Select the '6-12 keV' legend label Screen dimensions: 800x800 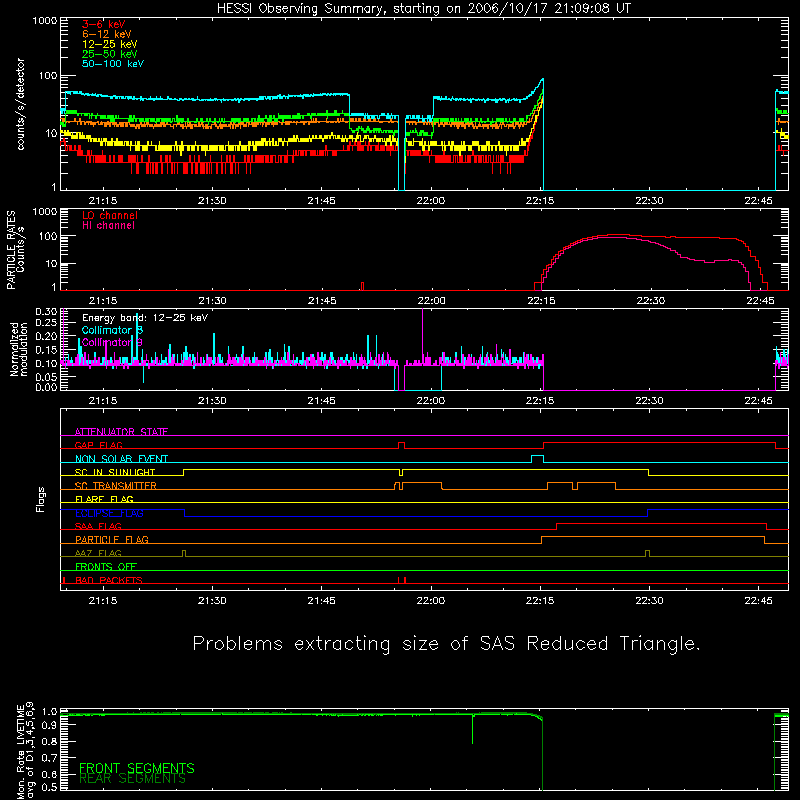tap(107, 34)
